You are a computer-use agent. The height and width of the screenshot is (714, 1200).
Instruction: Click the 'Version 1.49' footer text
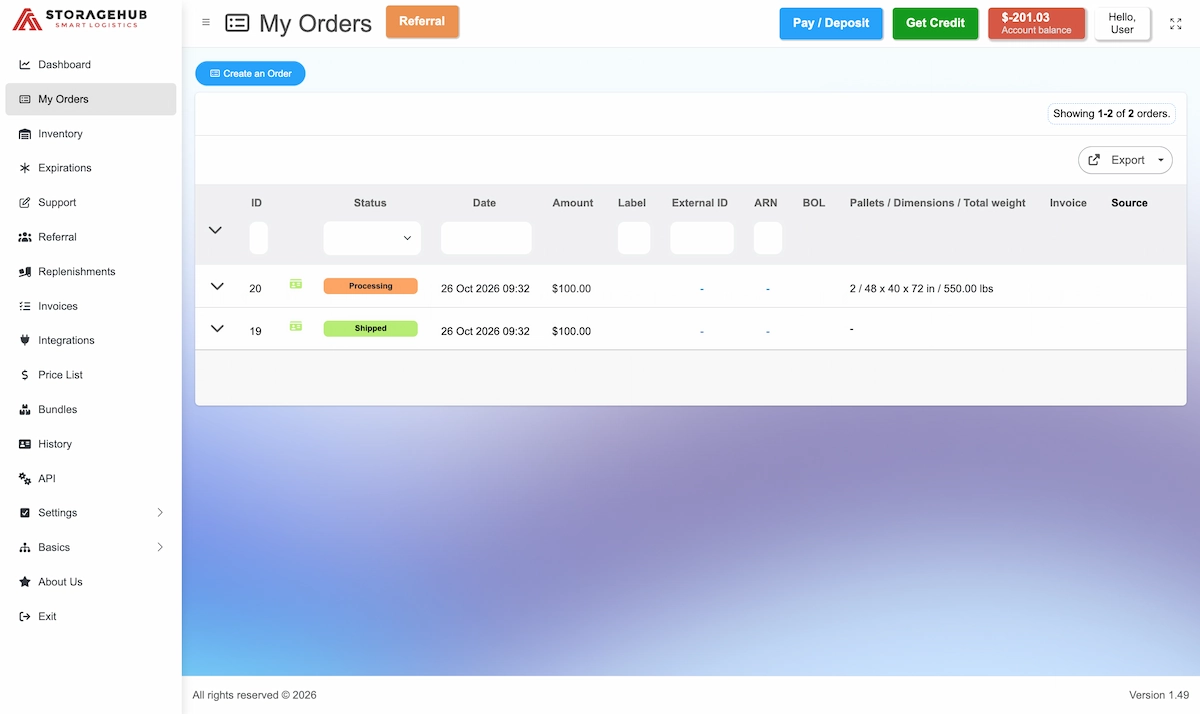coord(1158,695)
